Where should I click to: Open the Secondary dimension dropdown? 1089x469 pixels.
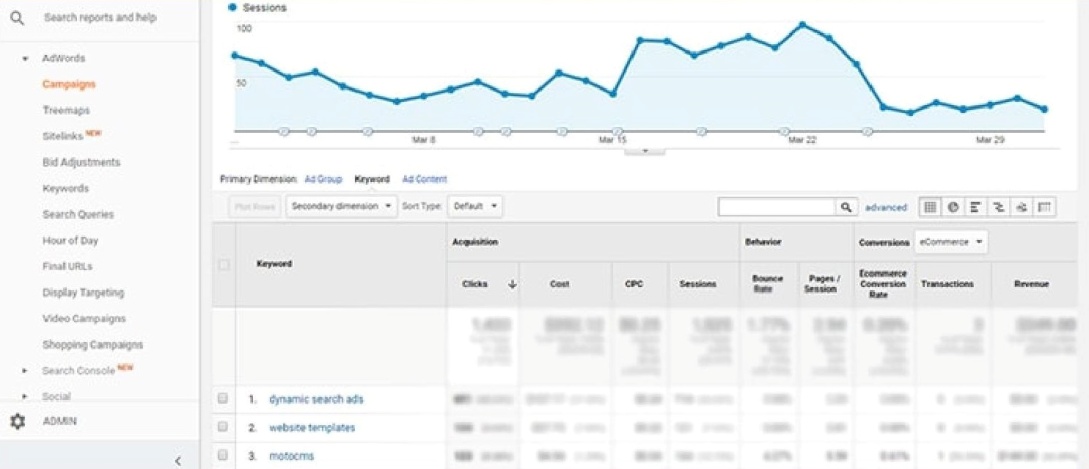coord(341,206)
